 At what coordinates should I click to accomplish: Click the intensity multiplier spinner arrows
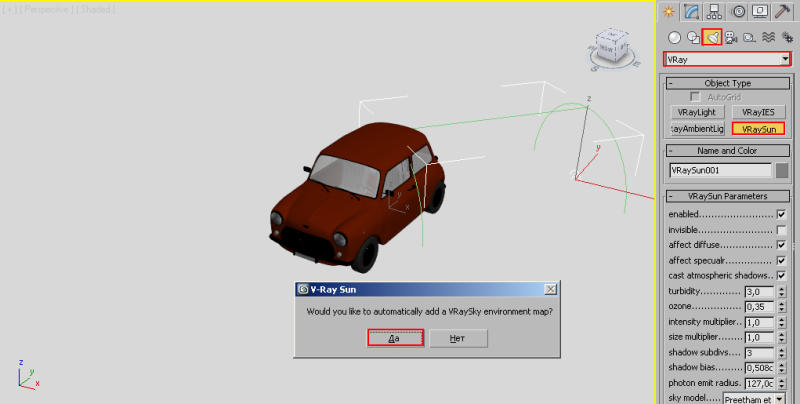(782, 322)
